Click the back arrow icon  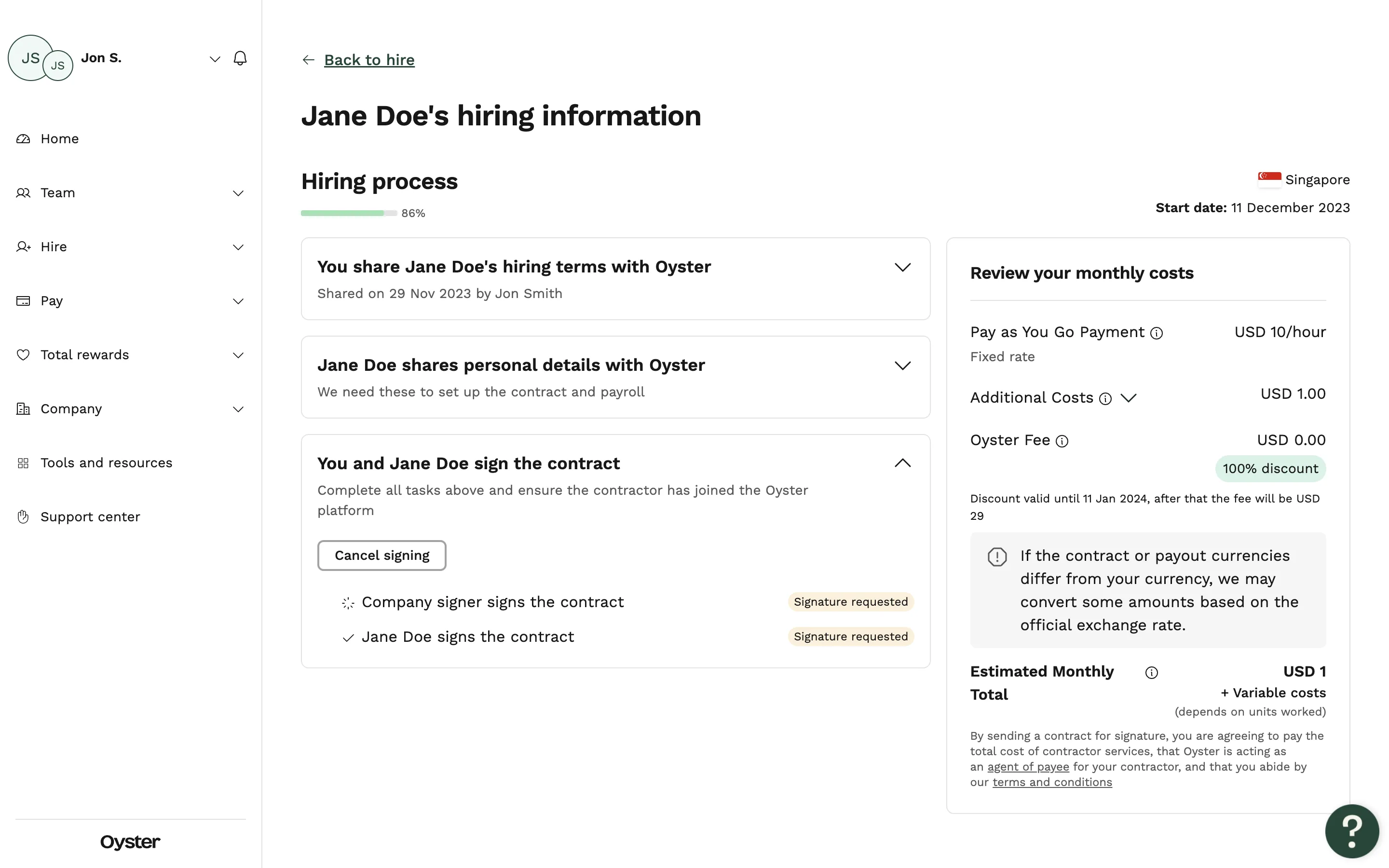point(308,60)
